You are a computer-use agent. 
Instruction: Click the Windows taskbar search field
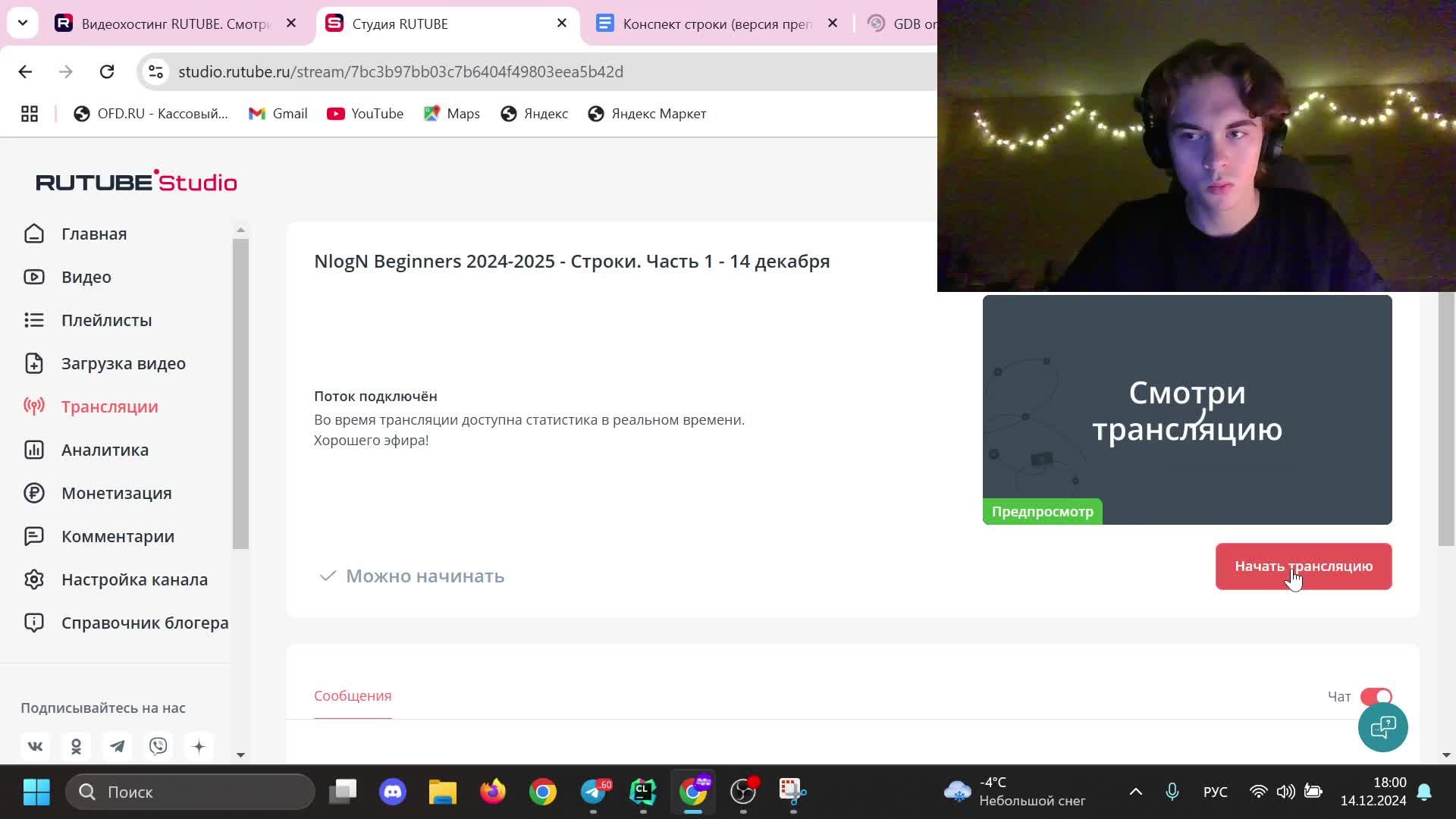pyautogui.click(x=190, y=792)
